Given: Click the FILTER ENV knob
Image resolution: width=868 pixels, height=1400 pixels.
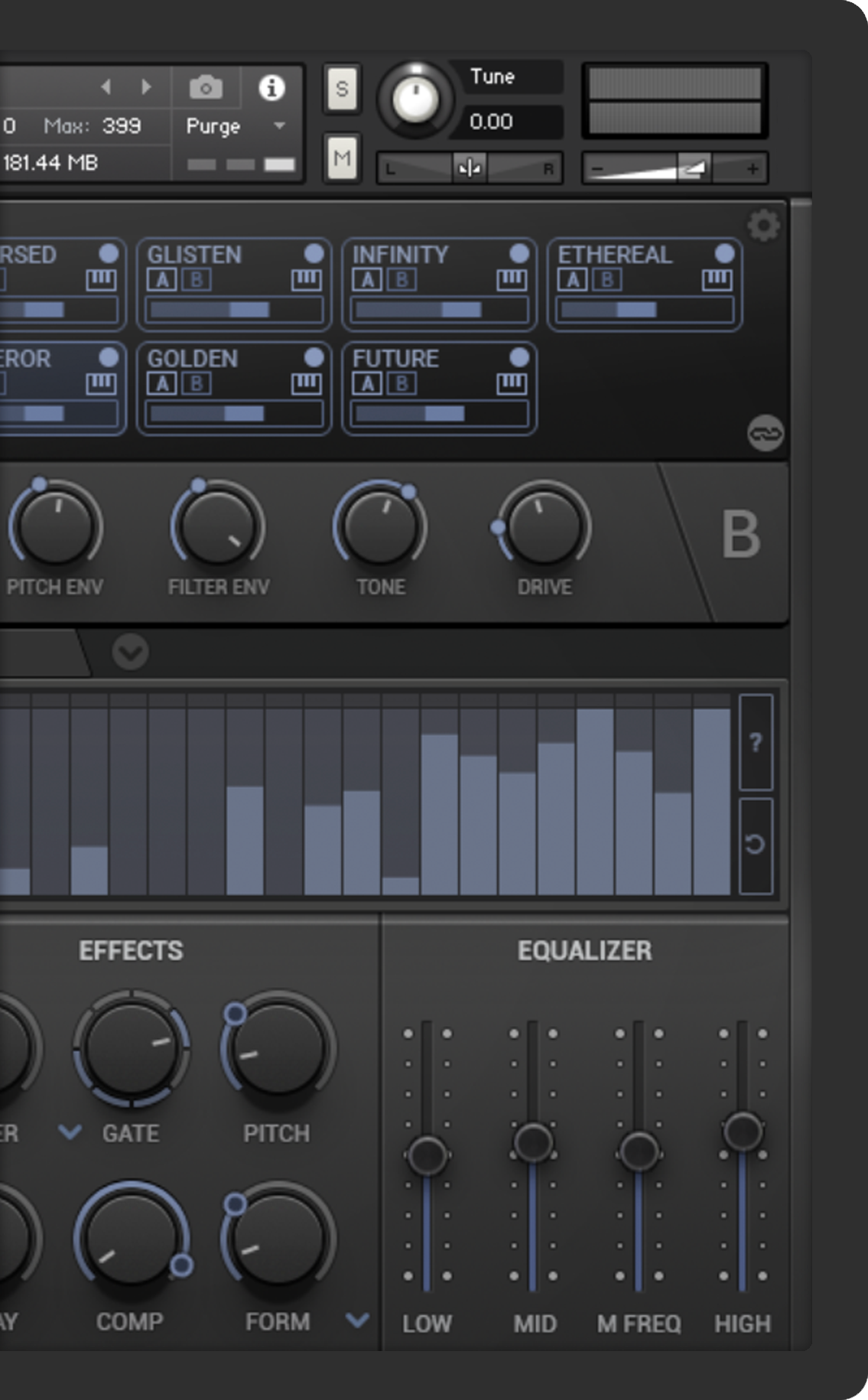Looking at the screenshot, I should 218,526.
